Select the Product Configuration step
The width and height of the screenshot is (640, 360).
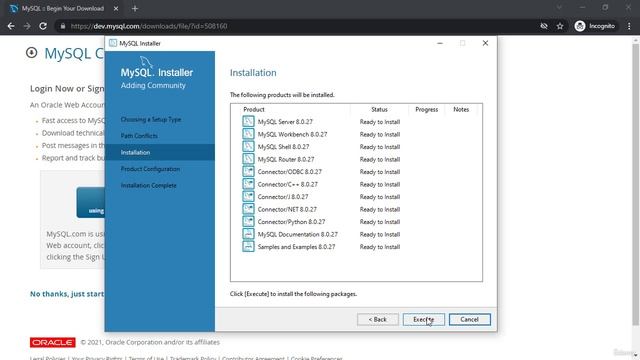pos(150,169)
